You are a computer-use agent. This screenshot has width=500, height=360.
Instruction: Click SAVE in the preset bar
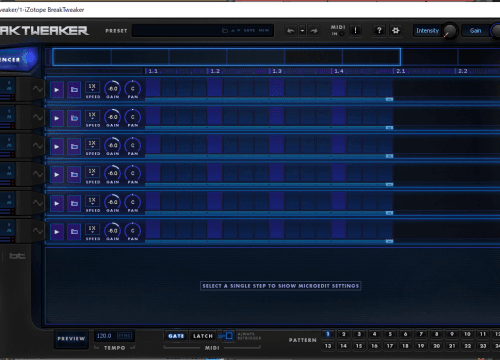(249, 31)
